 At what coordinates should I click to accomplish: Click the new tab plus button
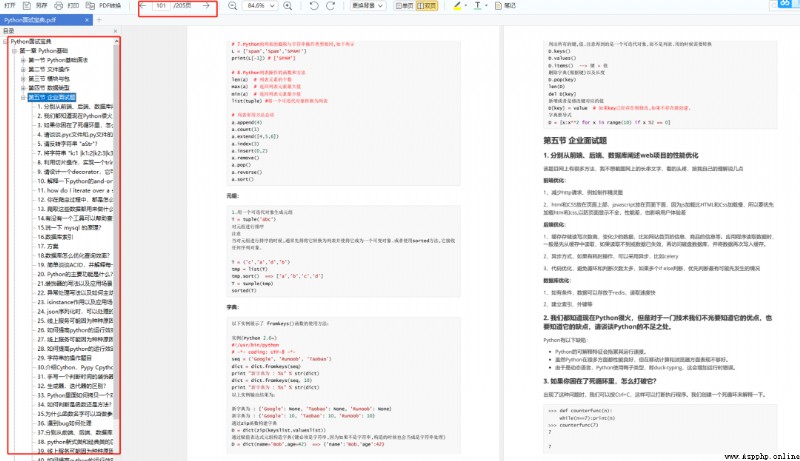pyautogui.click(x=99, y=20)
